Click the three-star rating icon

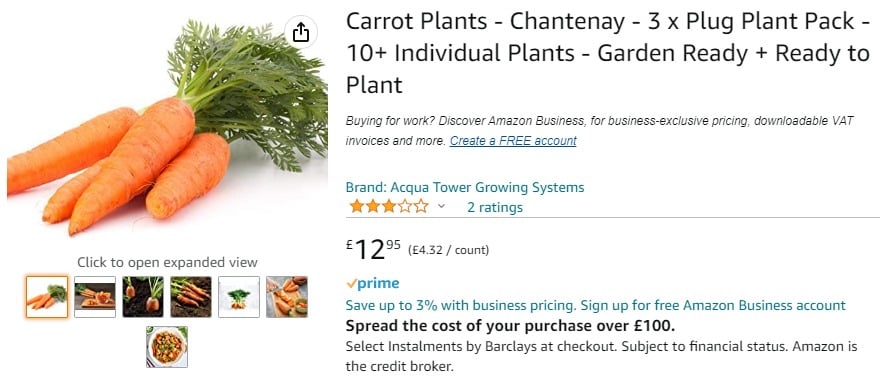pyautogui.click(x=389, y=206)
